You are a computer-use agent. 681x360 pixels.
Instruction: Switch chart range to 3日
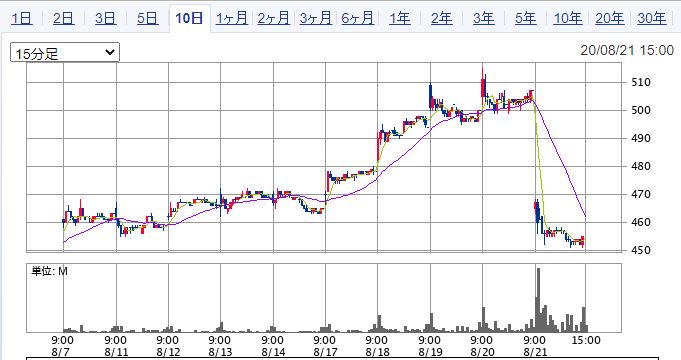click(106, 19)
